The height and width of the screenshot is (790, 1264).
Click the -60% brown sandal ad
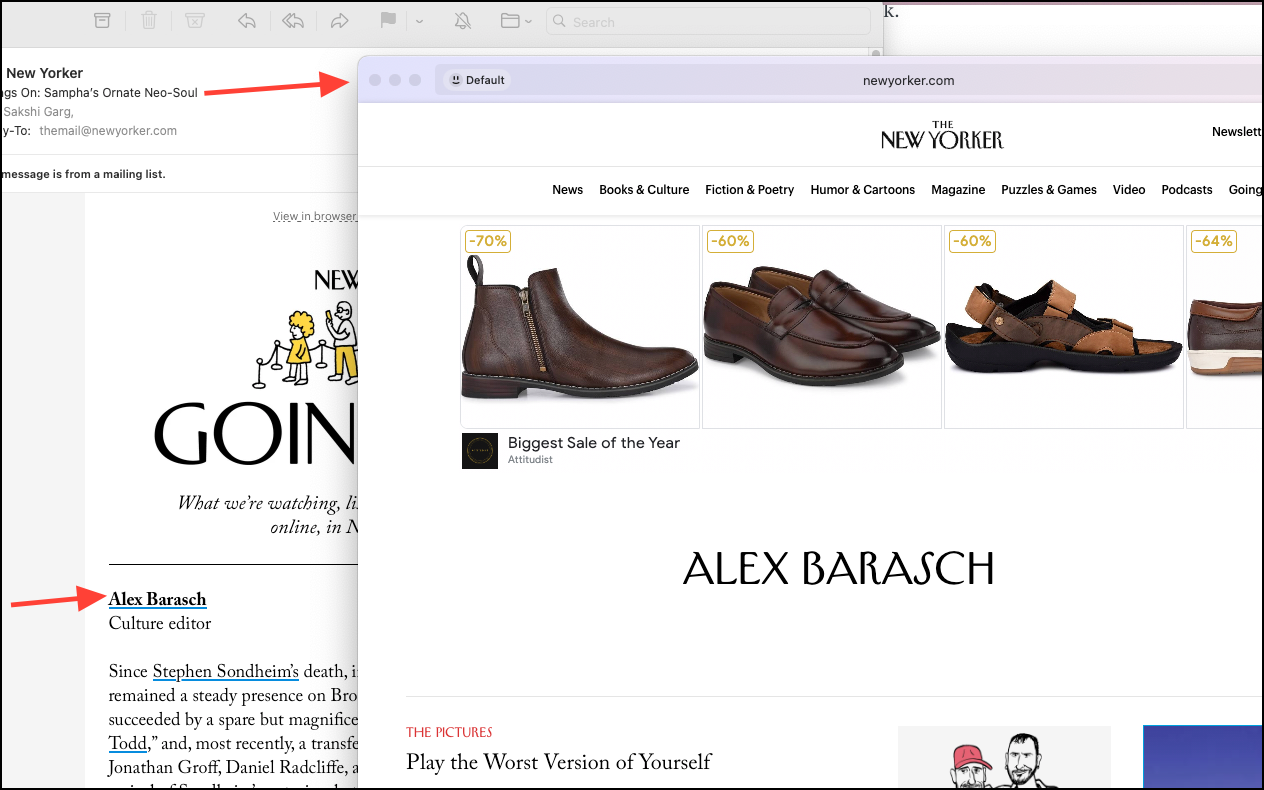tap(1064, 327)
